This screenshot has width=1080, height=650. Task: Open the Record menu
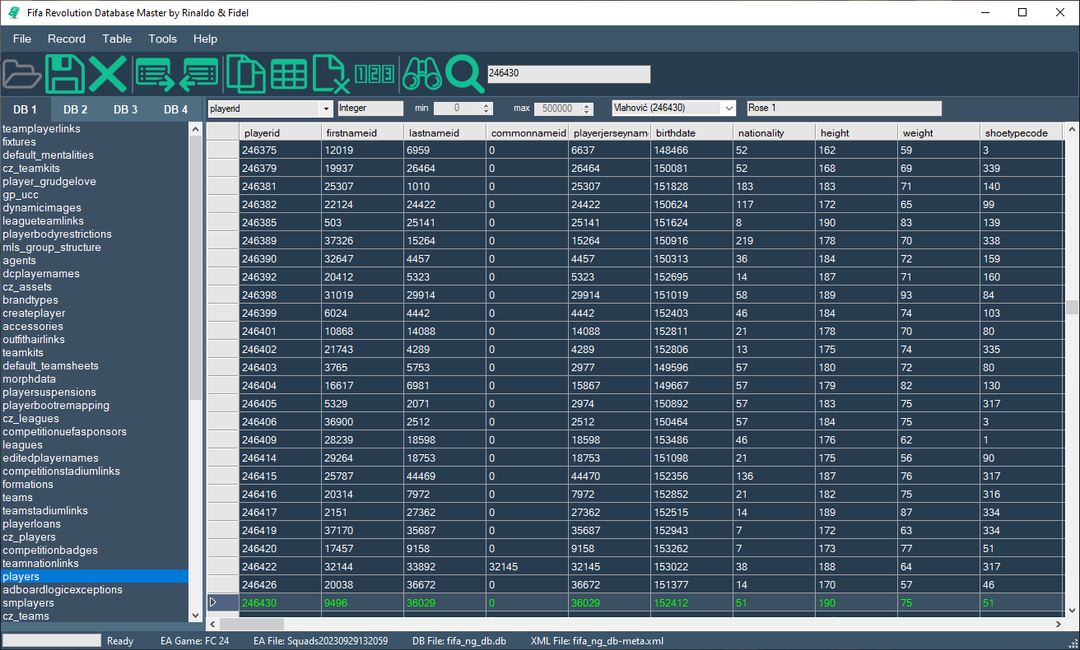(67, 39)
